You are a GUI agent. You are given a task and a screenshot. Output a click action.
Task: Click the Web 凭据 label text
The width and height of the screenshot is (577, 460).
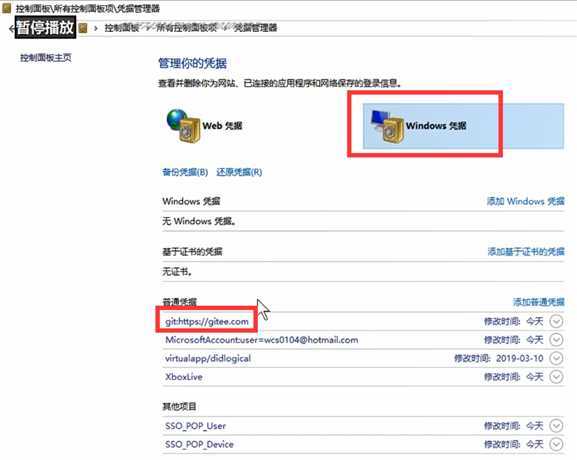222,125
